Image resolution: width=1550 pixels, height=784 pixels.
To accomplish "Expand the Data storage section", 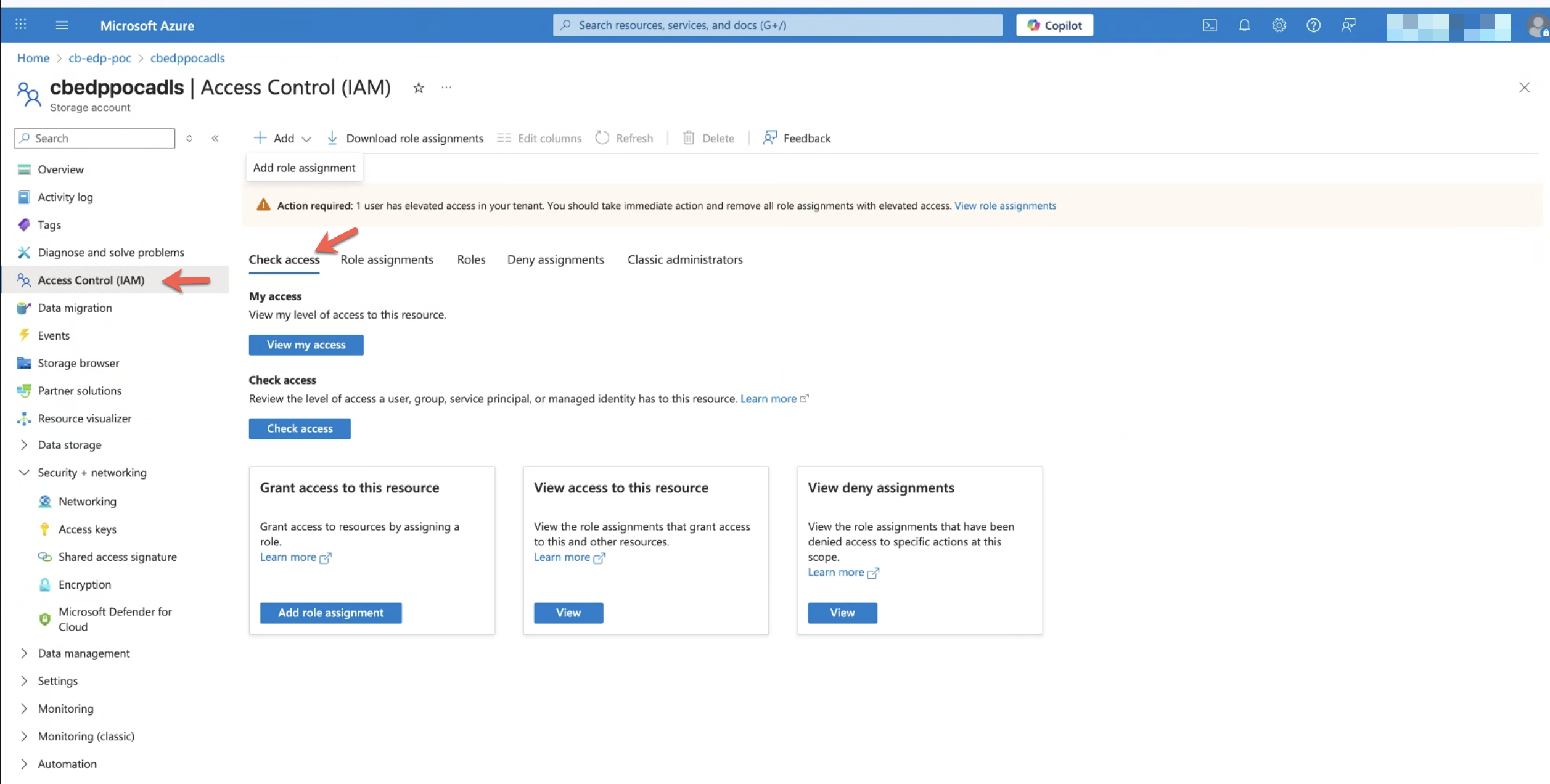I will coord(24,445).
